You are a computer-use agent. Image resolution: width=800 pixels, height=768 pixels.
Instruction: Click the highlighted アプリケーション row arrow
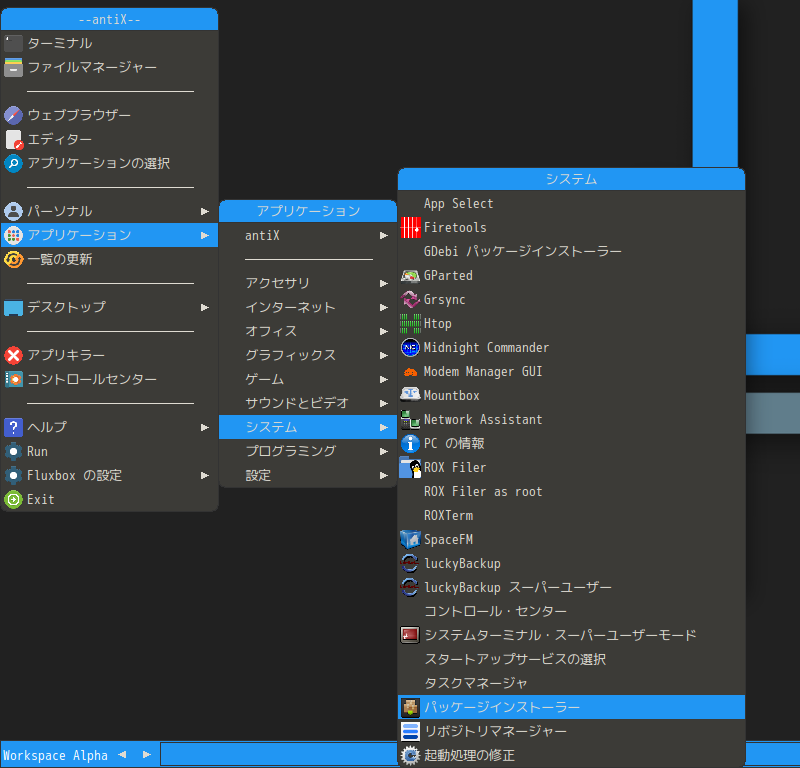(x=205, y=235)
